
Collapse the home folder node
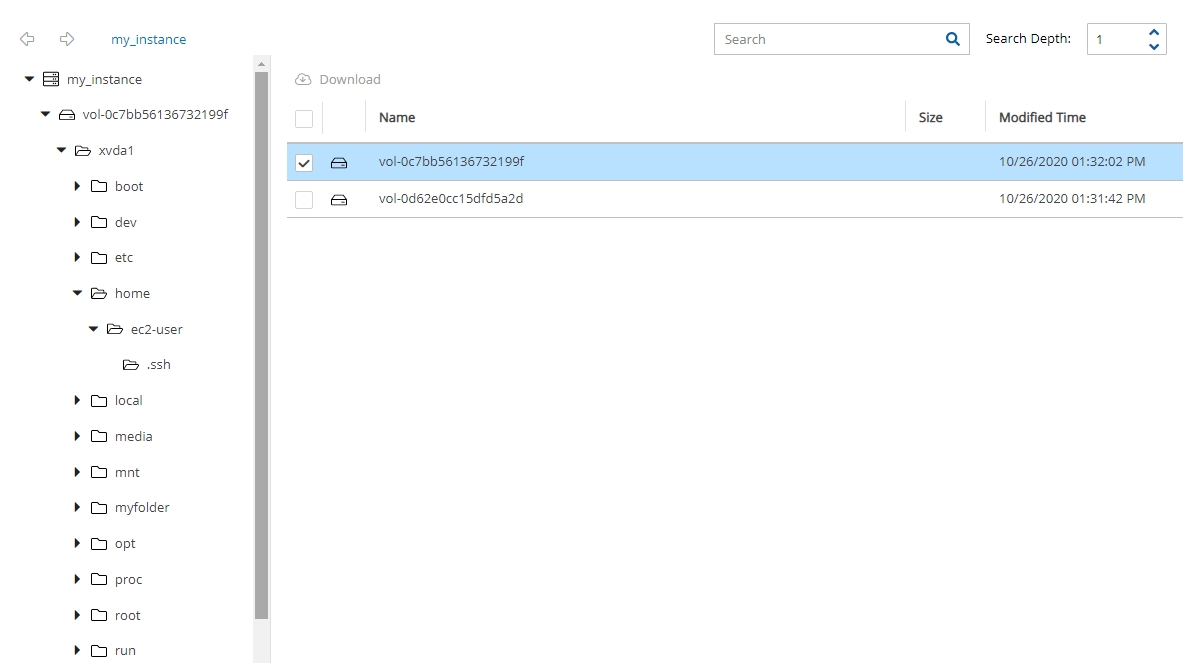click(77, 294)
